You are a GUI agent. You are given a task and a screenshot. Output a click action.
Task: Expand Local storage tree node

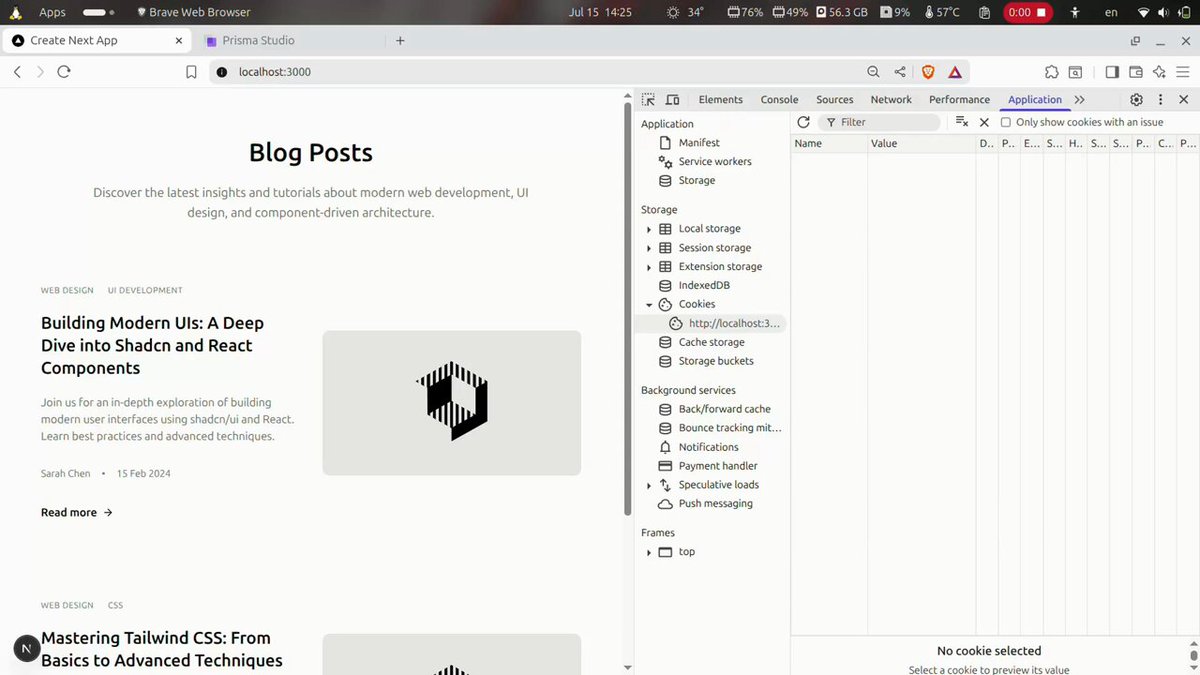click(x=649, y=229)
